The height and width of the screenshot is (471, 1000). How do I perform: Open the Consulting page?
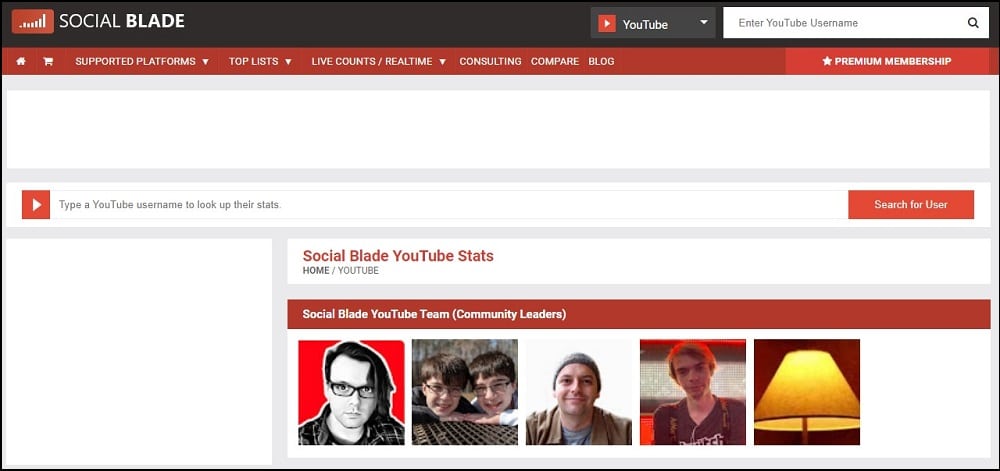click(490, 62)
